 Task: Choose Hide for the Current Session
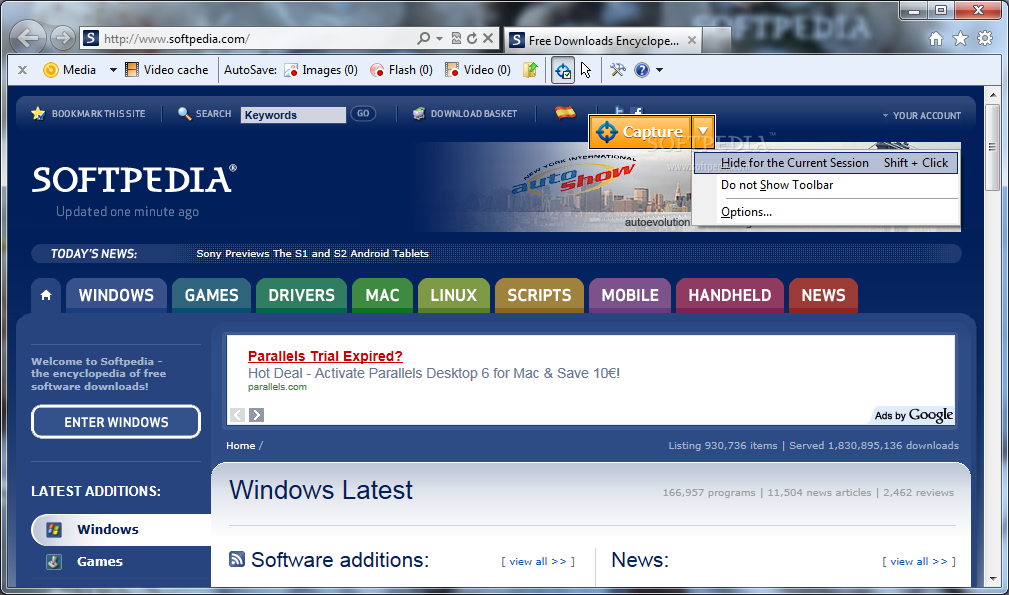pos(826,163)
